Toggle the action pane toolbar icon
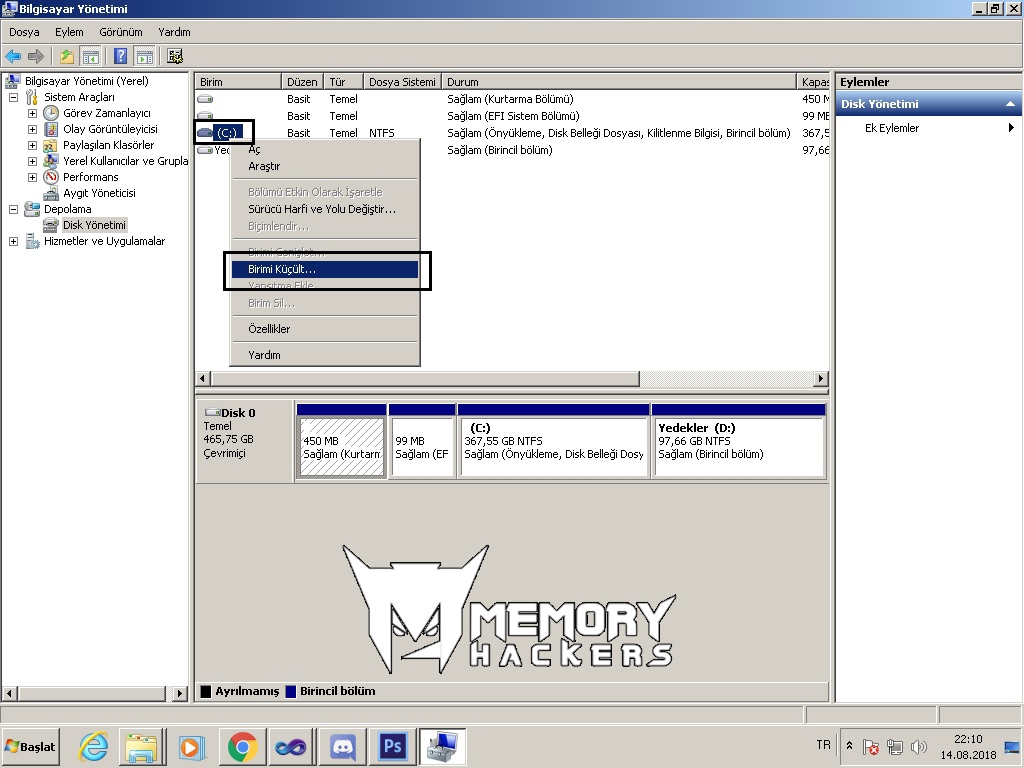1024x768 pixels. click(144, 57)
